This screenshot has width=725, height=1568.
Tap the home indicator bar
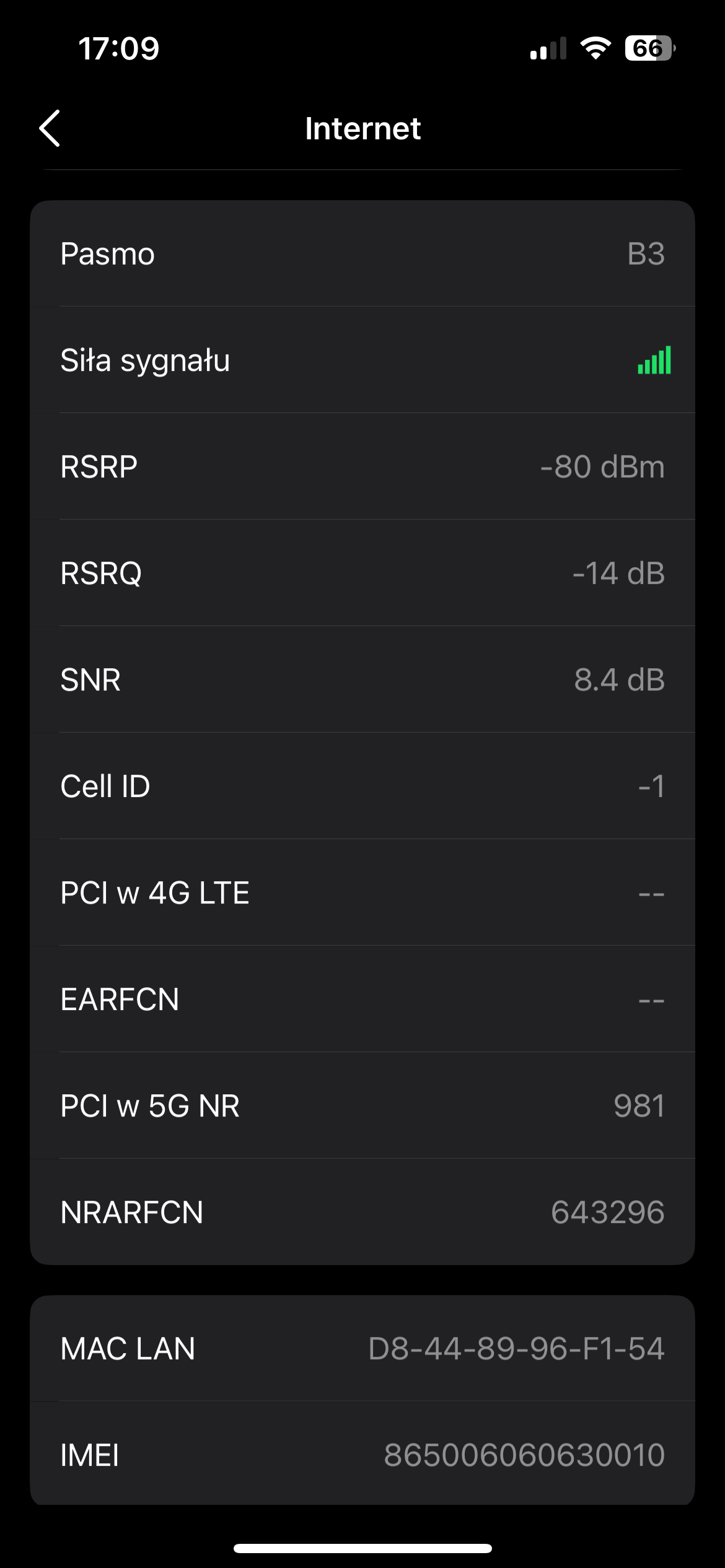(x=362, y=1548)
